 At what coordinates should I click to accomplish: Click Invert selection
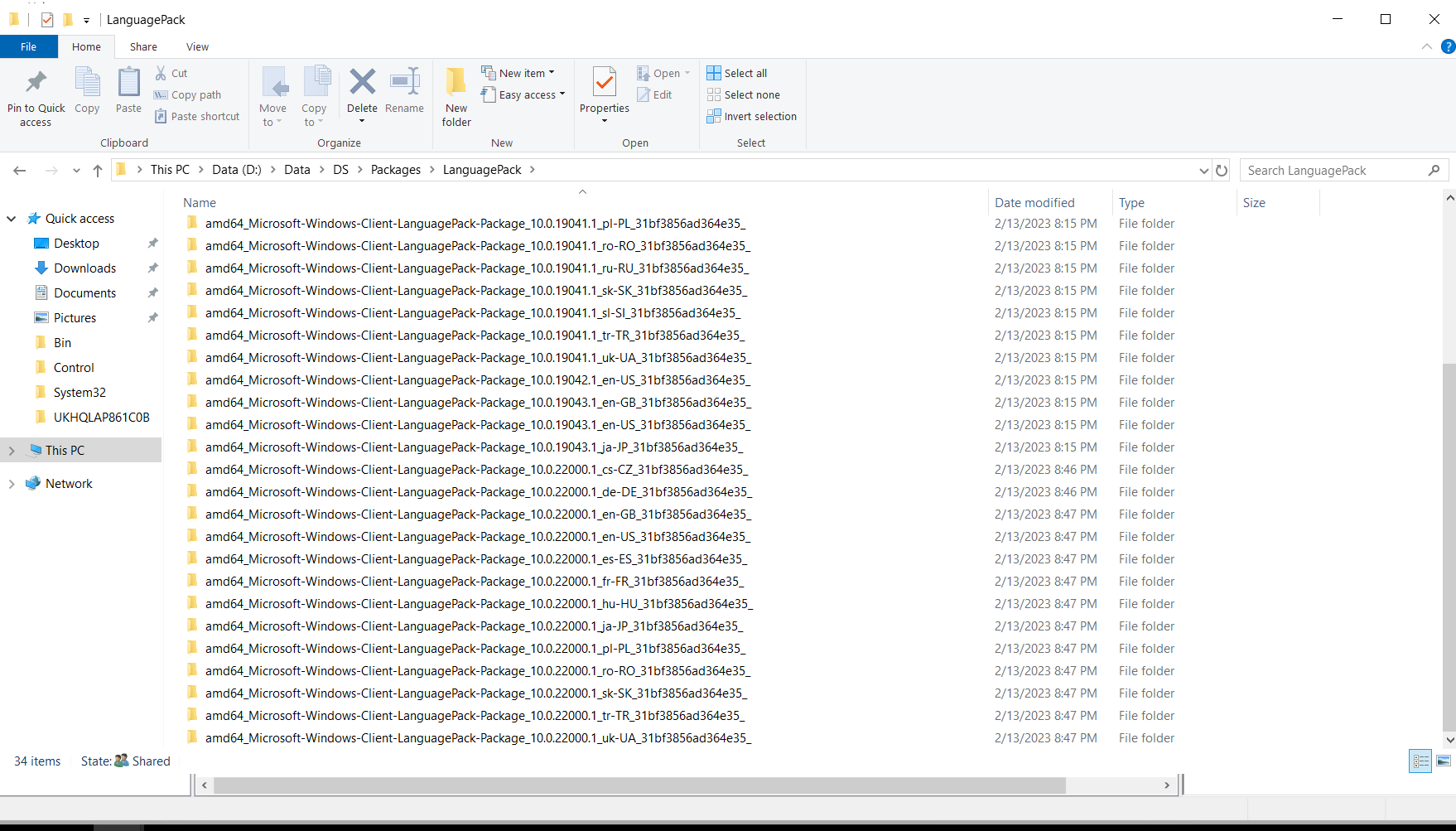752,116
